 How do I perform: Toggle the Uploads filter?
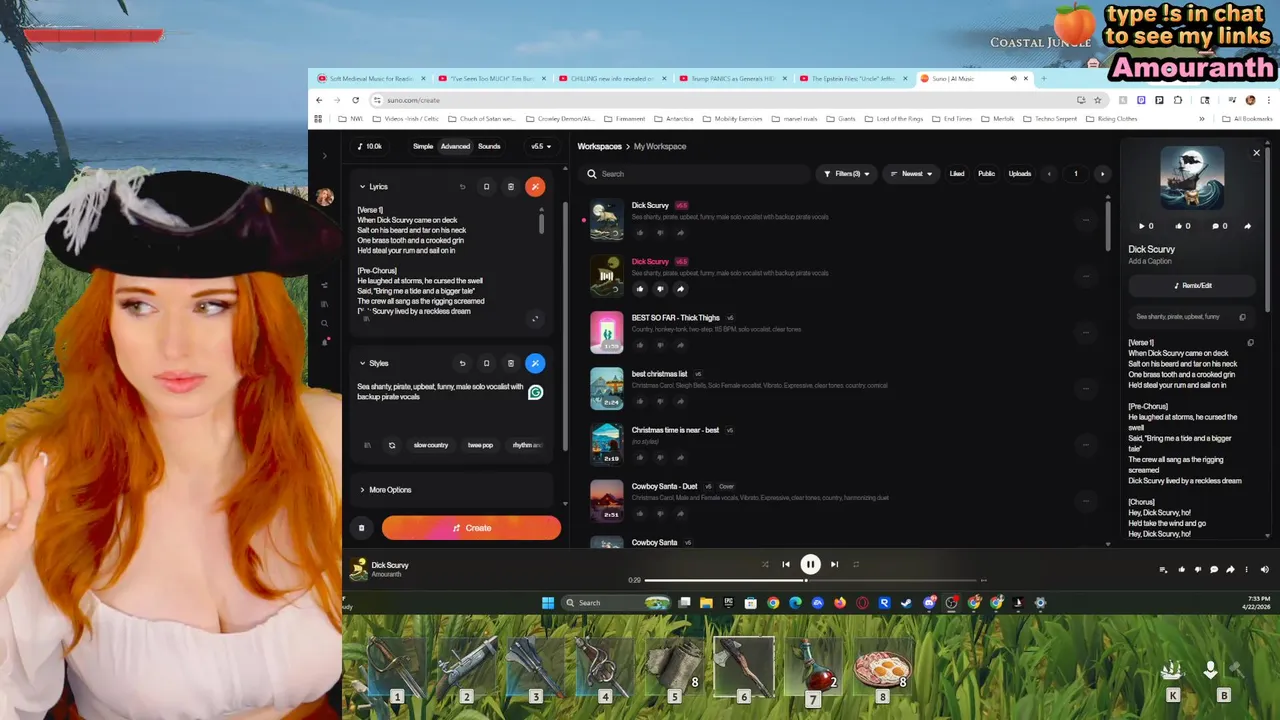[x=1020, y=174]
